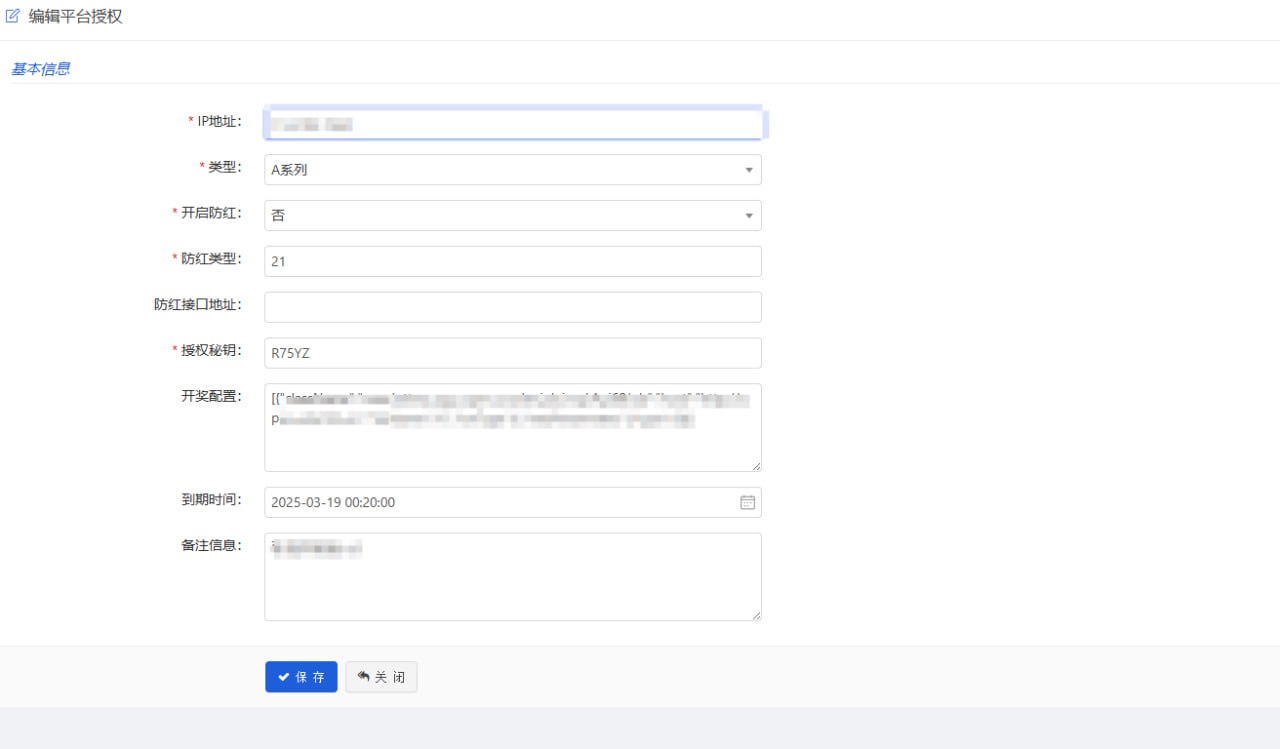Focus the 授权秘钥 field with R75YZ
This screenshot has height=749, width=1280.
512,353
